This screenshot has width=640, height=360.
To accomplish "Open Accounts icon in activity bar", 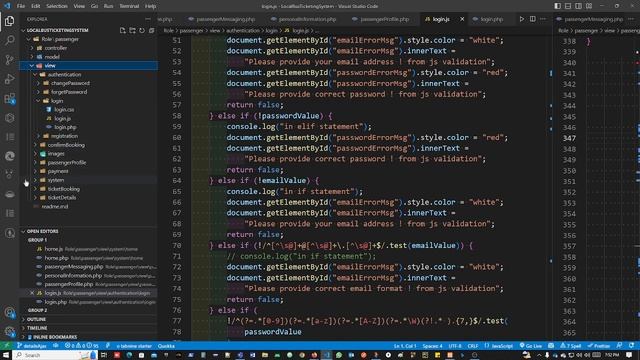I will [9, 313].
